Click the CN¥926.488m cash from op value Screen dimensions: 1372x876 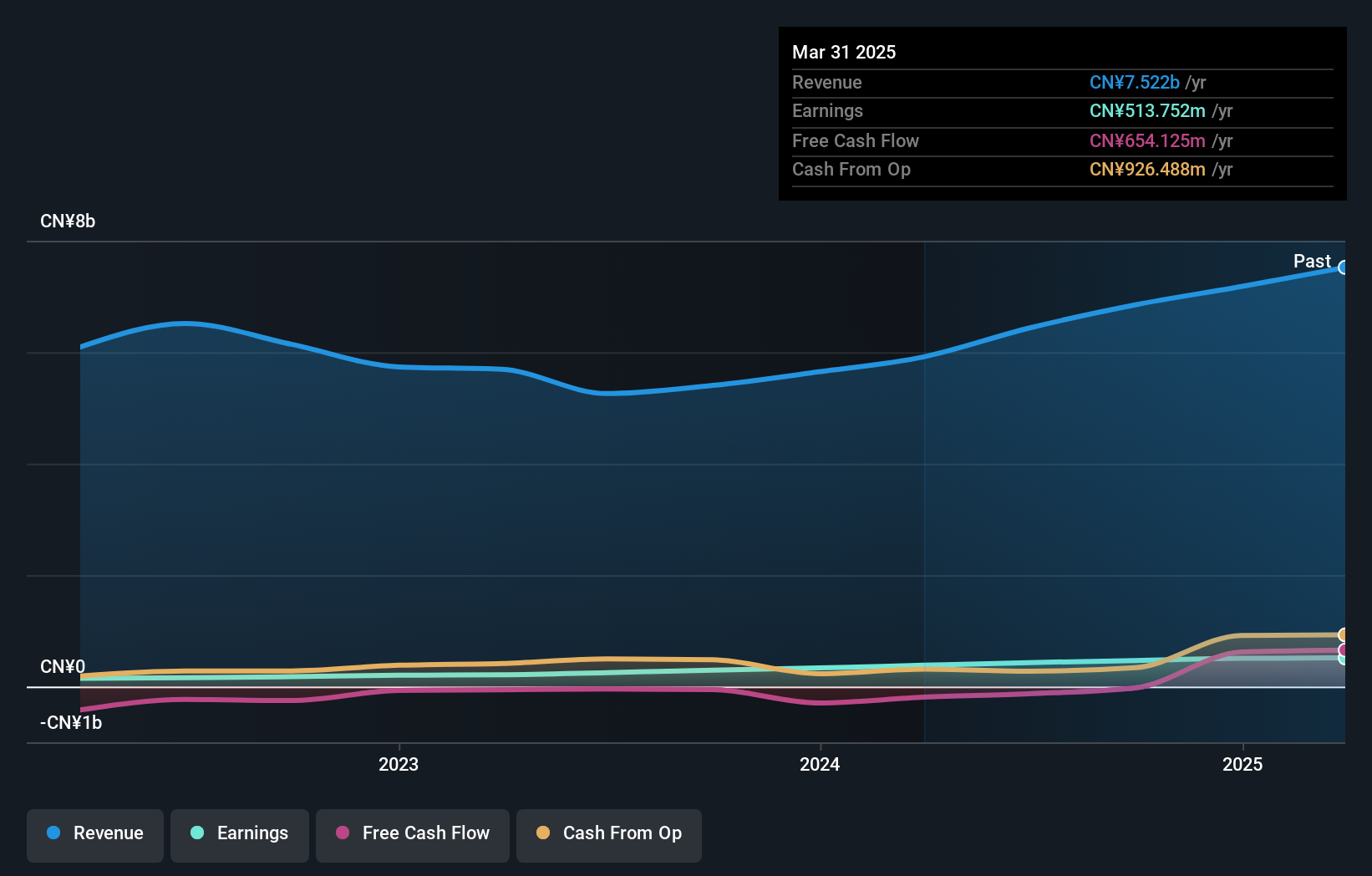pyautogui.click(x=1147, y=169)
